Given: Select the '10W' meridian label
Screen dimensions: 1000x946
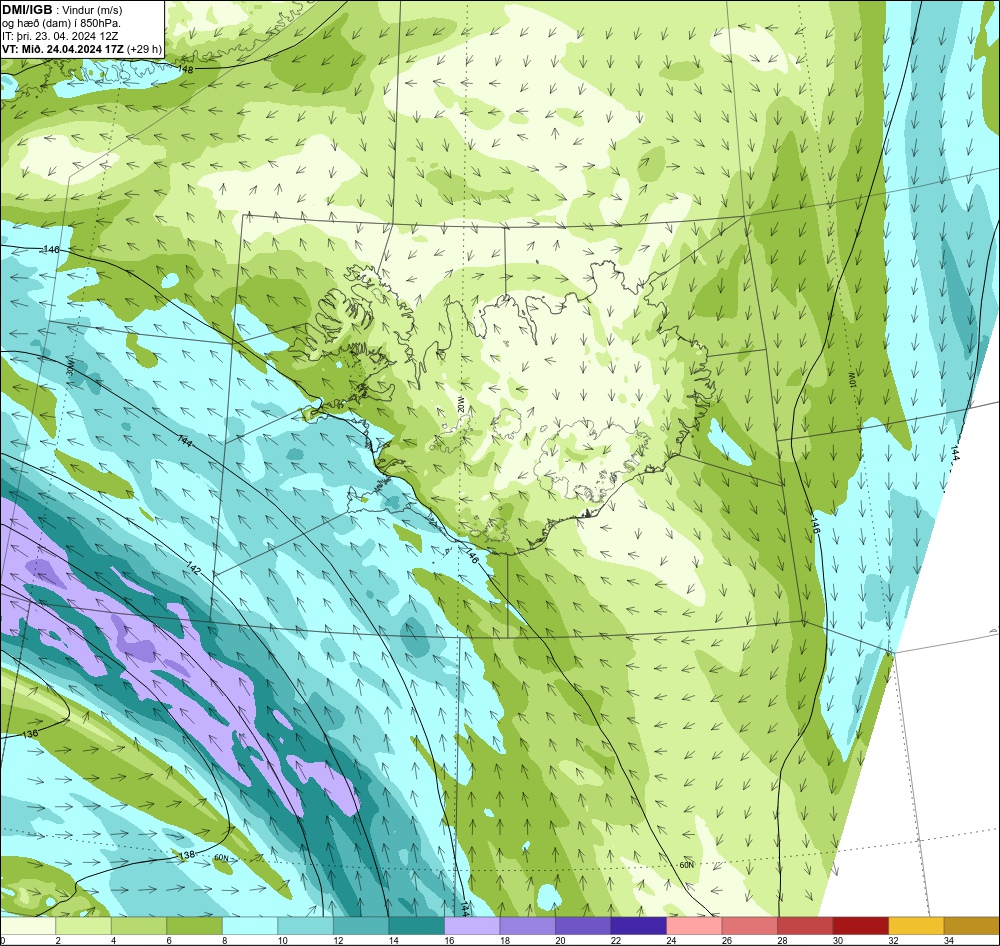Looking at the screenshot, I should (x=851, y=381).
